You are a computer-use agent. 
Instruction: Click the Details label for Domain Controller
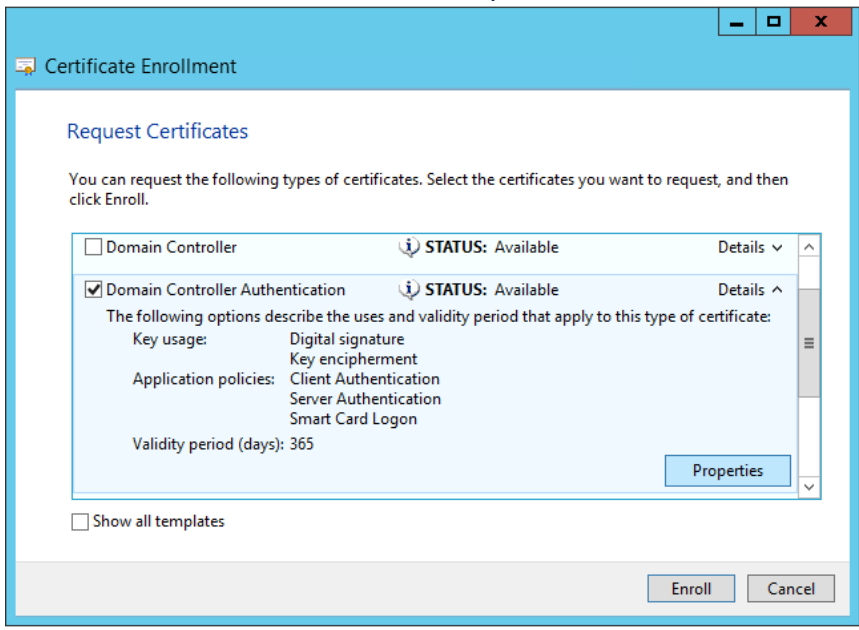pos(741,247)
